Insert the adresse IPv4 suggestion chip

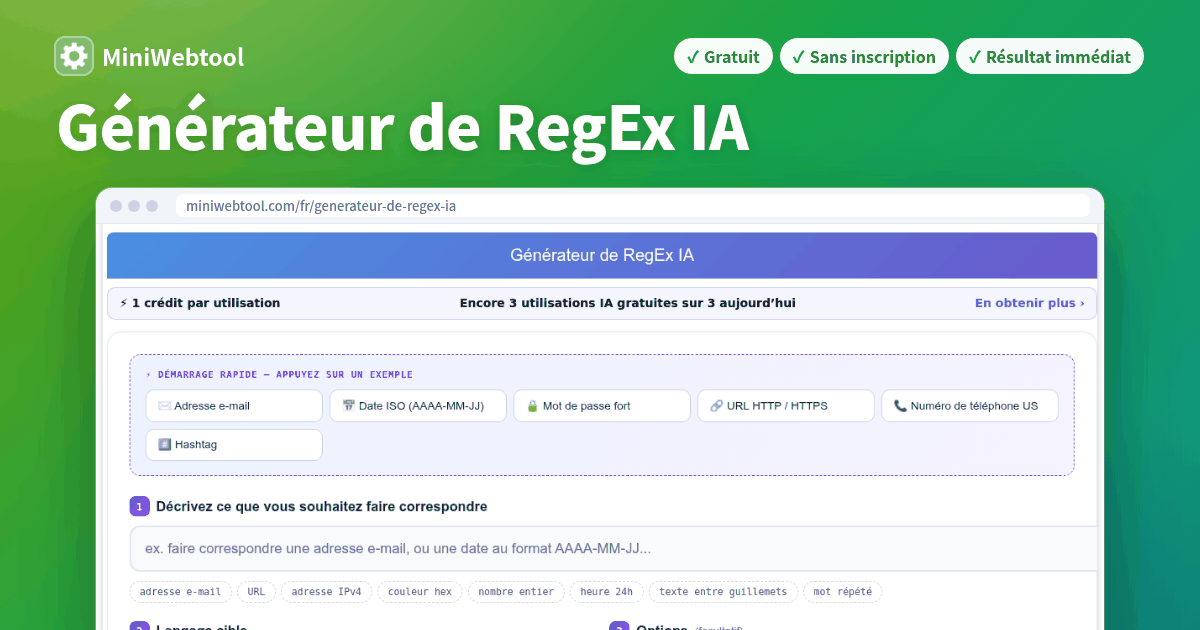click(326, 592)
